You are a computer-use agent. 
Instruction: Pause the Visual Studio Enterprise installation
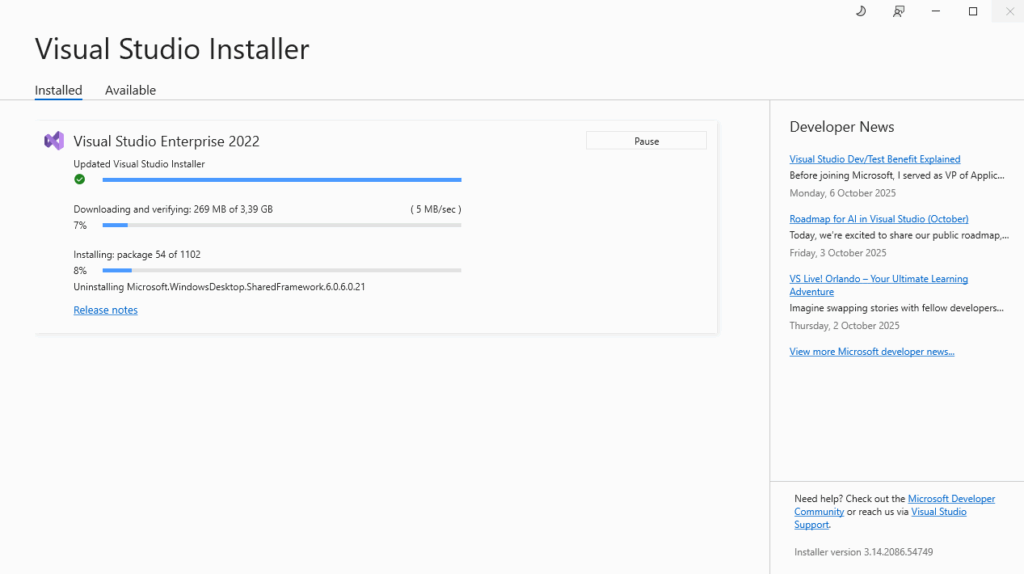646,141
